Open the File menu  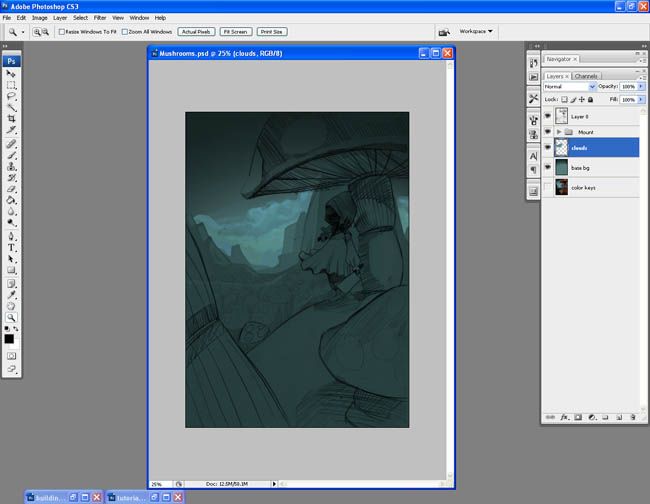tap(7, 18)
